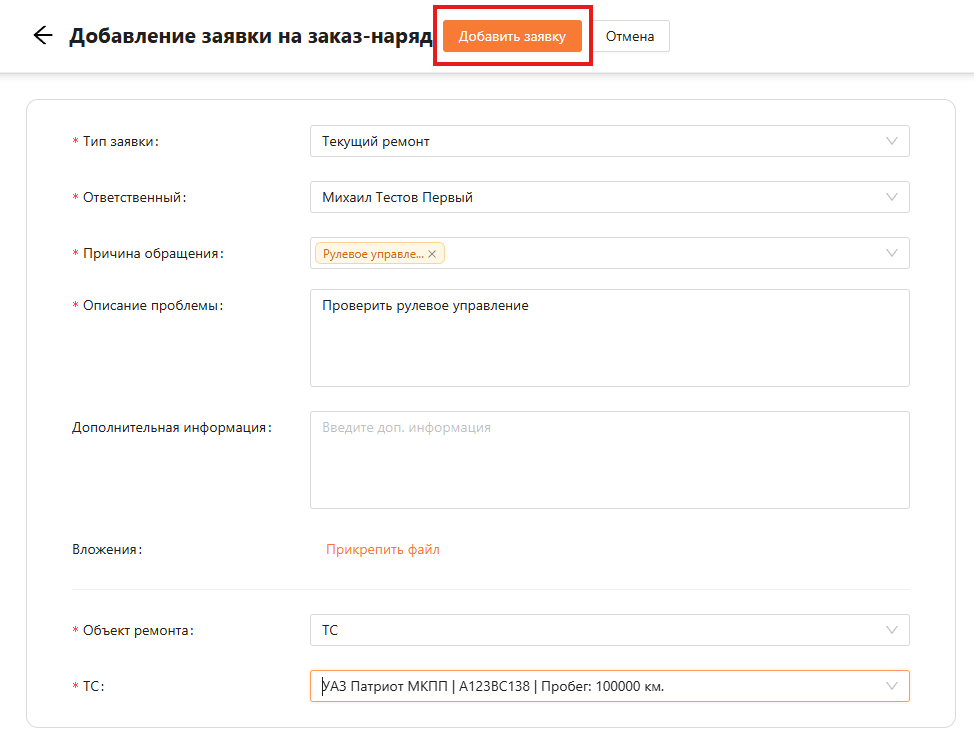The width and height of the screenshot is (974, 751).
Task: Focus the 'Описание проблемы' text area
Action: tap(609, 338)
